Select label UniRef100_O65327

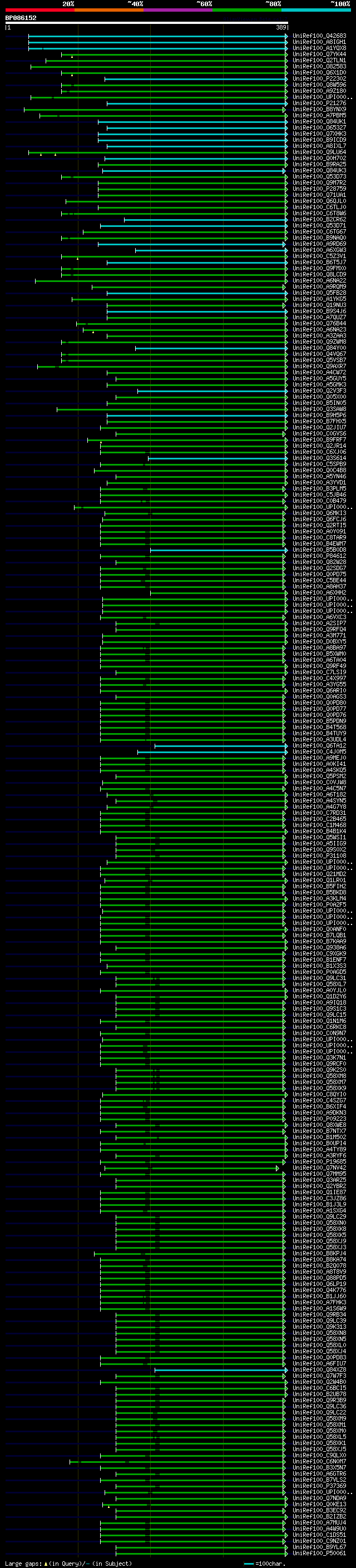pyautogui.click(x=319, y=128)
